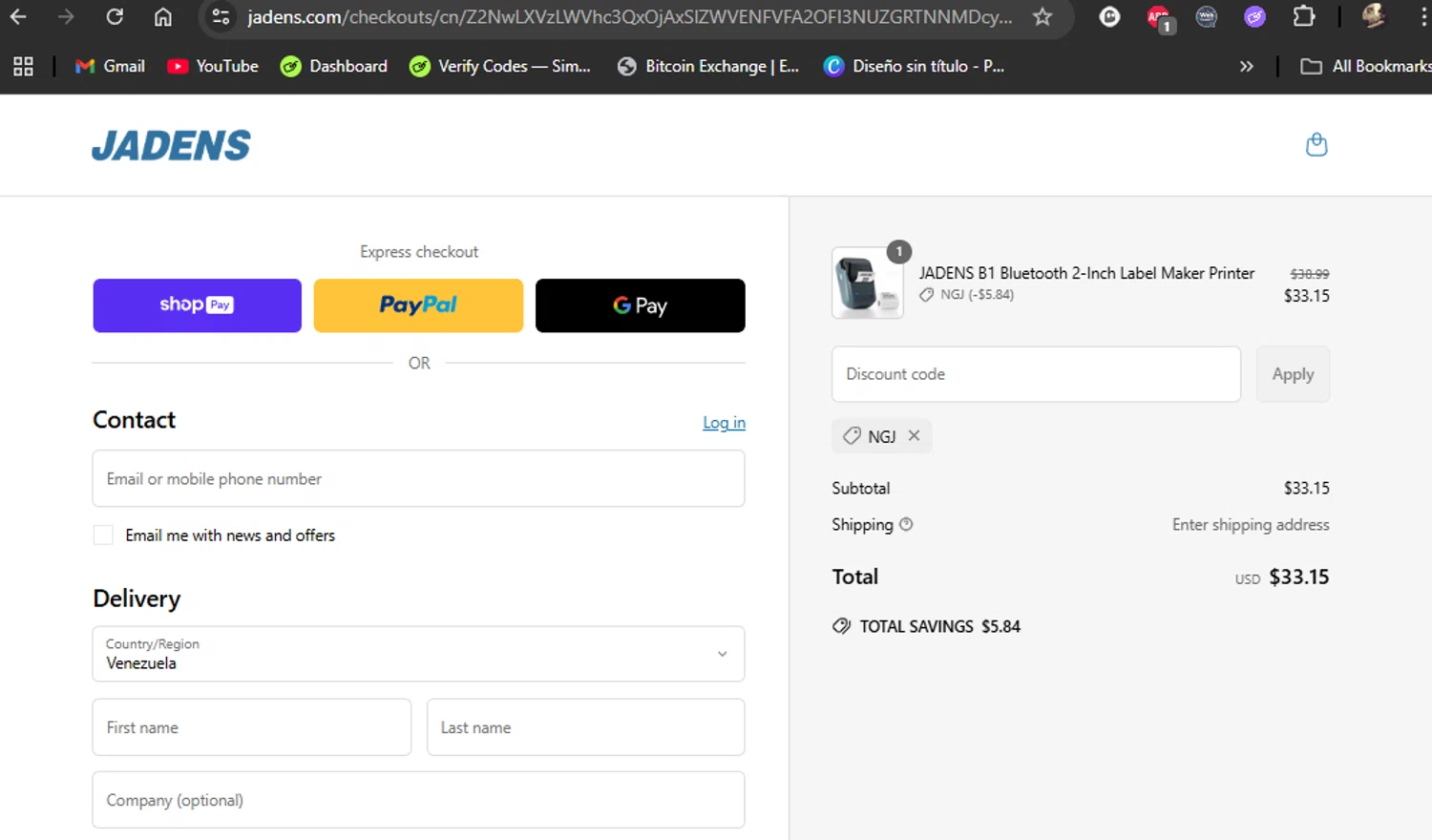Screen dimensions: 1432x840
Task: Open the Diseño sin título bookmark
Action: (x=915, y=66)
